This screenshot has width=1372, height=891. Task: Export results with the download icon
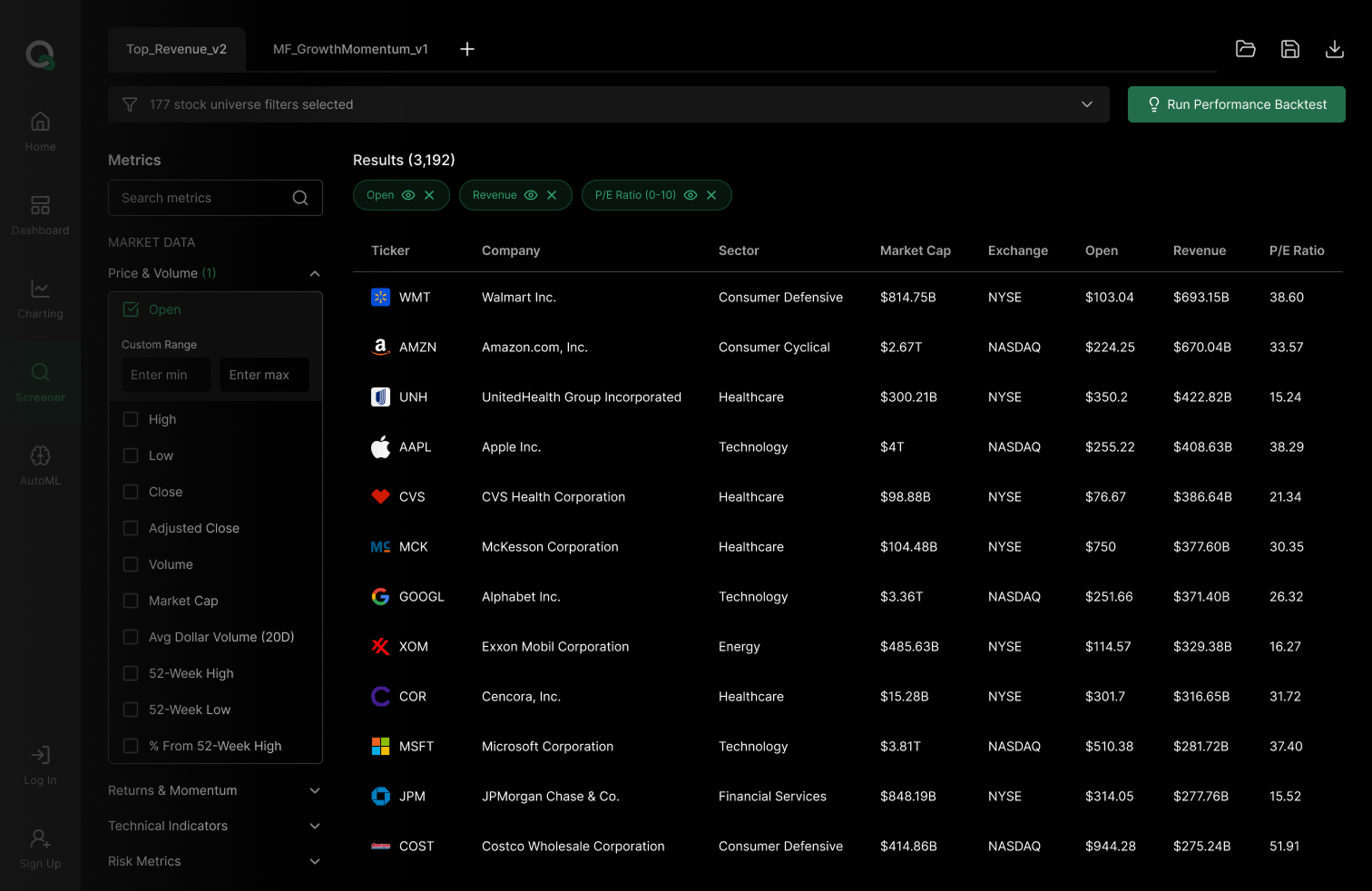point(1334,49)
